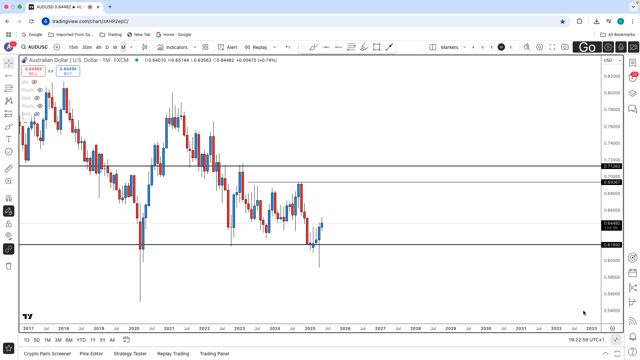This screenshot has height=360, width=640.
Task: Open the chat panel in right sidebar
Action: click(632, 109)
